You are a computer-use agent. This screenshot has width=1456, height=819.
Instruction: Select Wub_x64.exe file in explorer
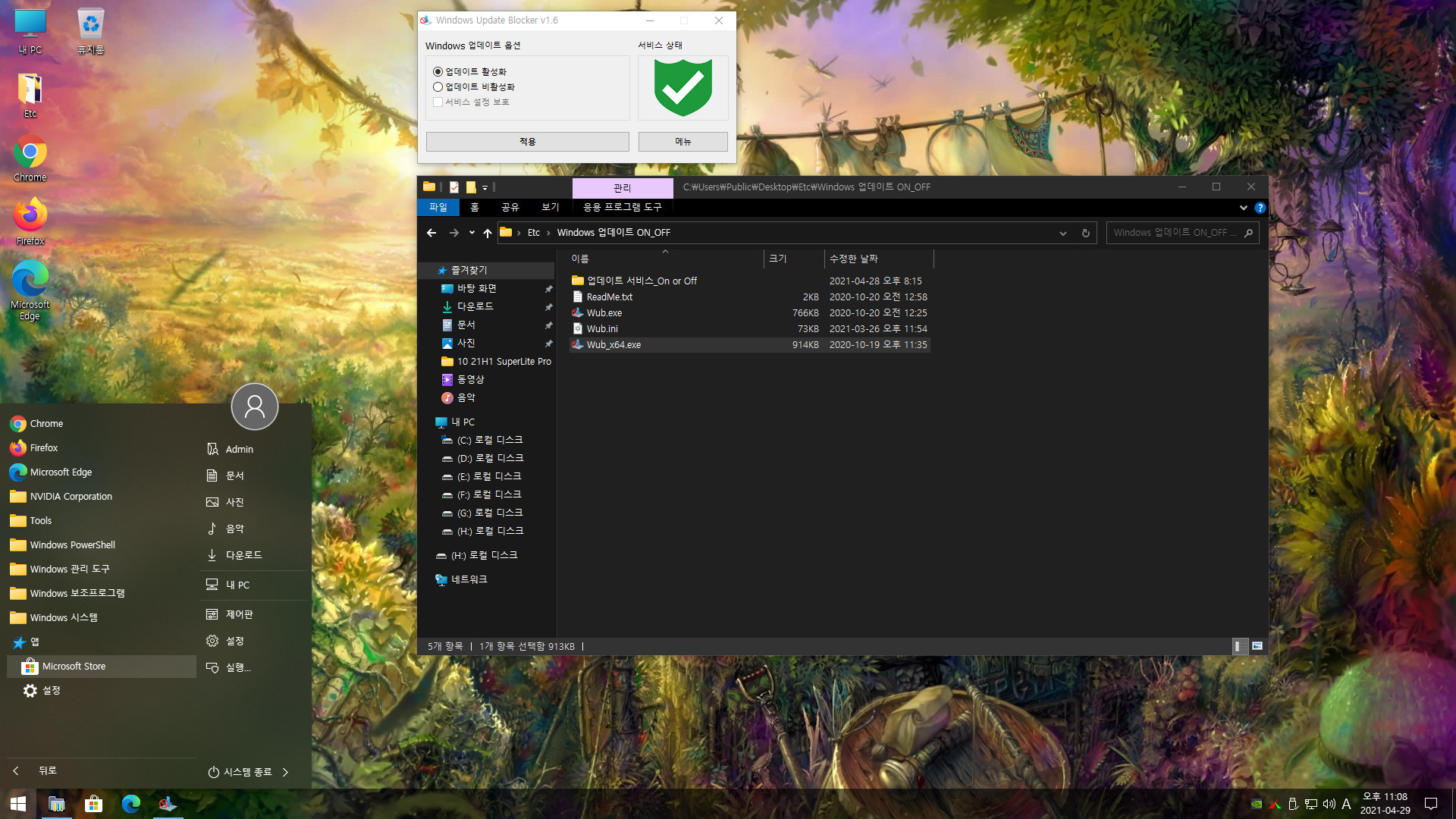click(613, 344)
